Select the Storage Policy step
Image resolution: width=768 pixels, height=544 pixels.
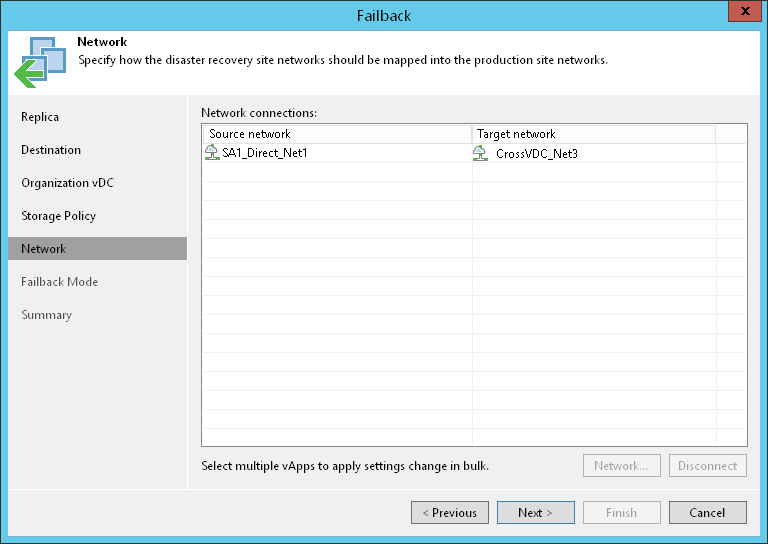click(58, 216)
